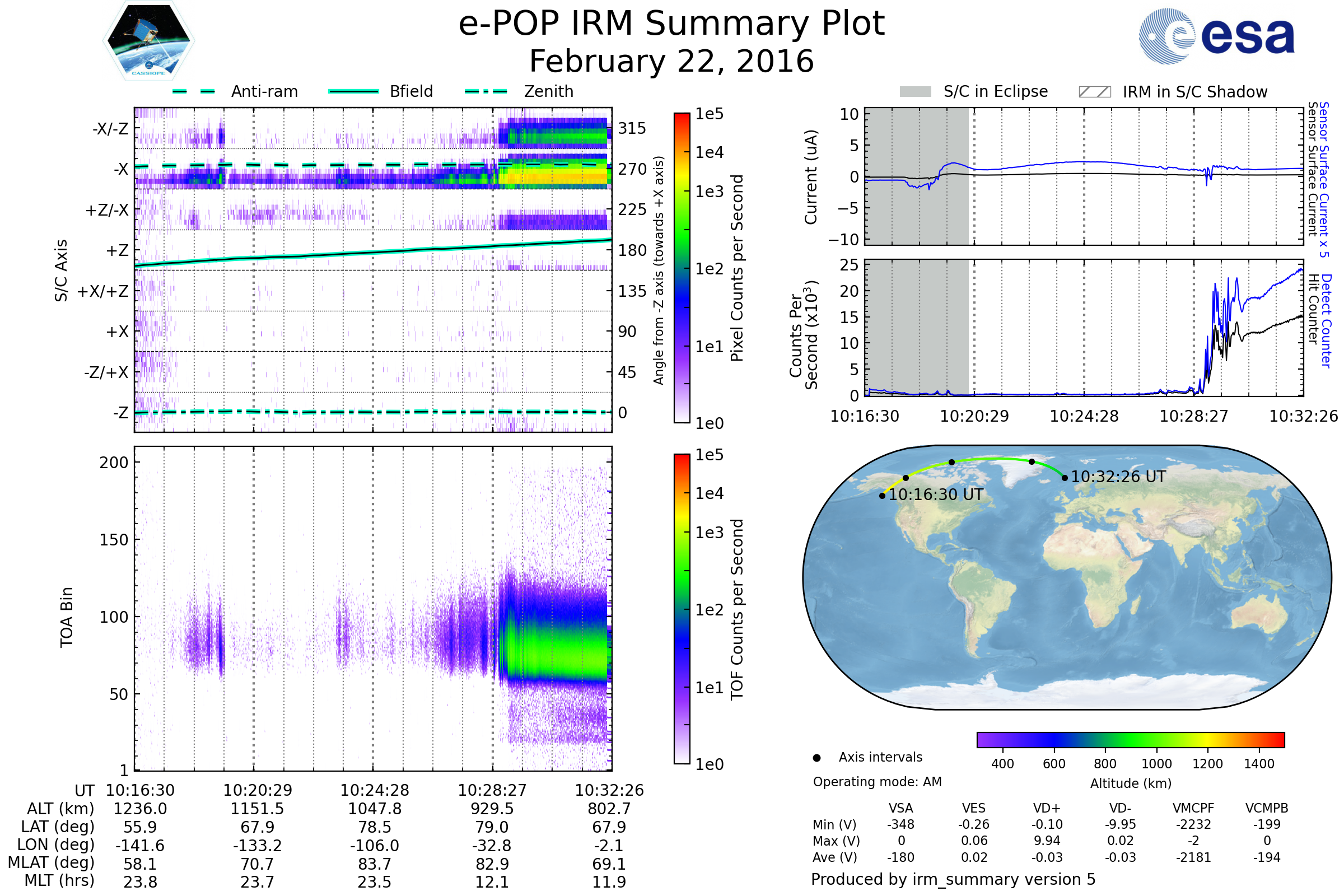Viewport: 1344px width, 896px height.
Task: Click the Operating mode: AM text
Action: pyautogui.click(x=877, y=782)
